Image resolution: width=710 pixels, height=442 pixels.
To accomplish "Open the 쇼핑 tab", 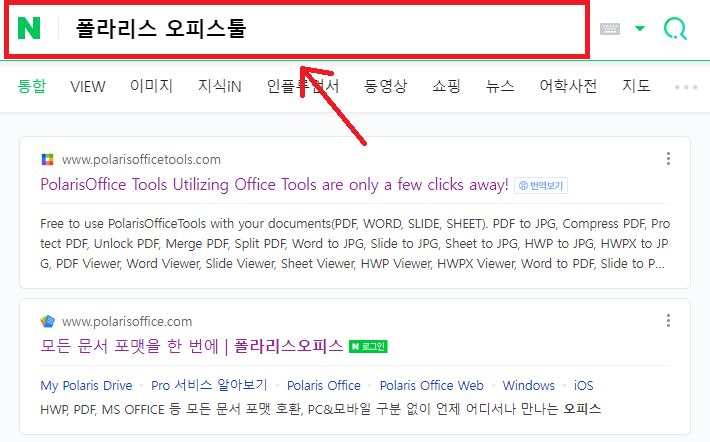I will click(x=446, y=86).
